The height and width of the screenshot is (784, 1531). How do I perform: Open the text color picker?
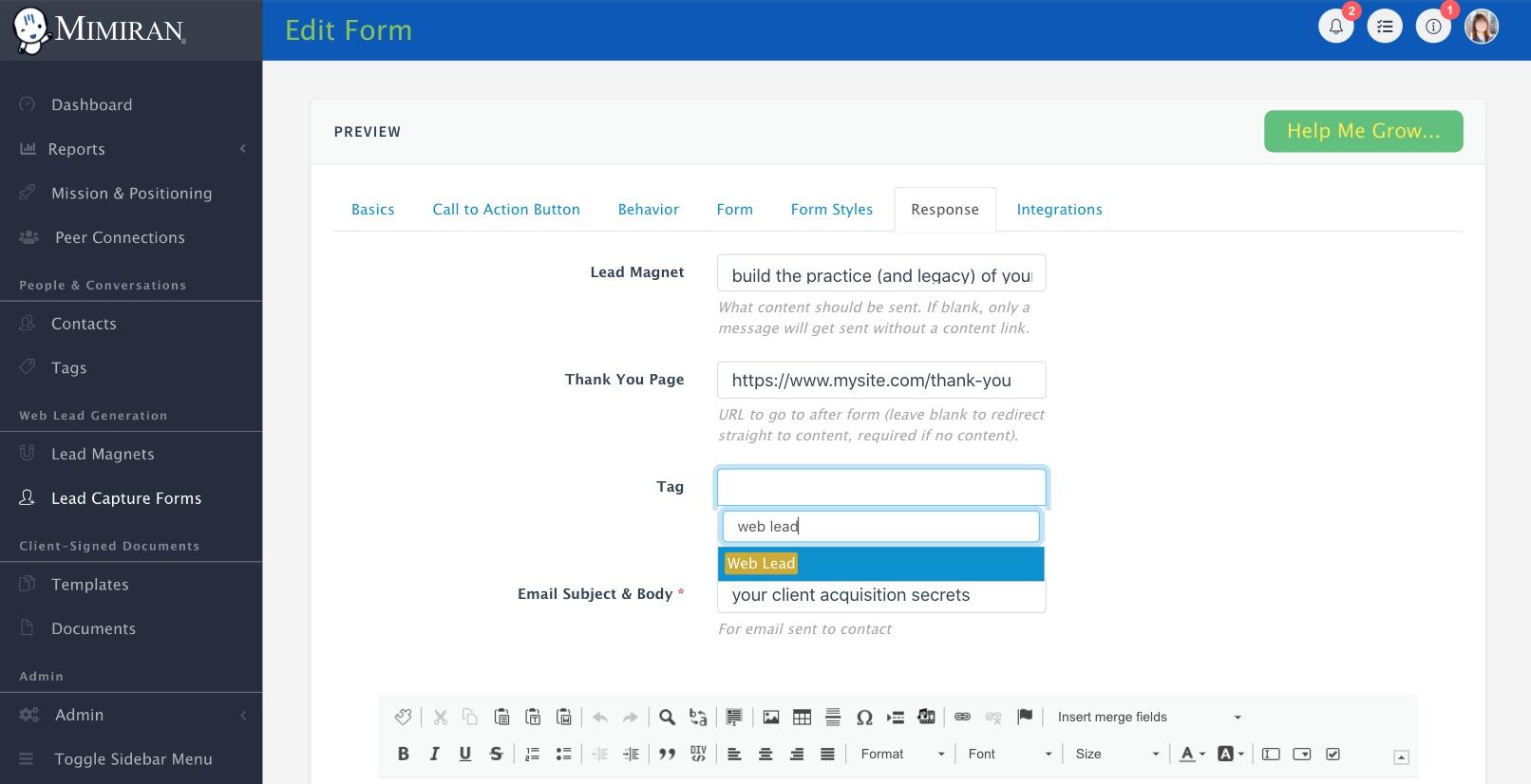click(1192, 754)
